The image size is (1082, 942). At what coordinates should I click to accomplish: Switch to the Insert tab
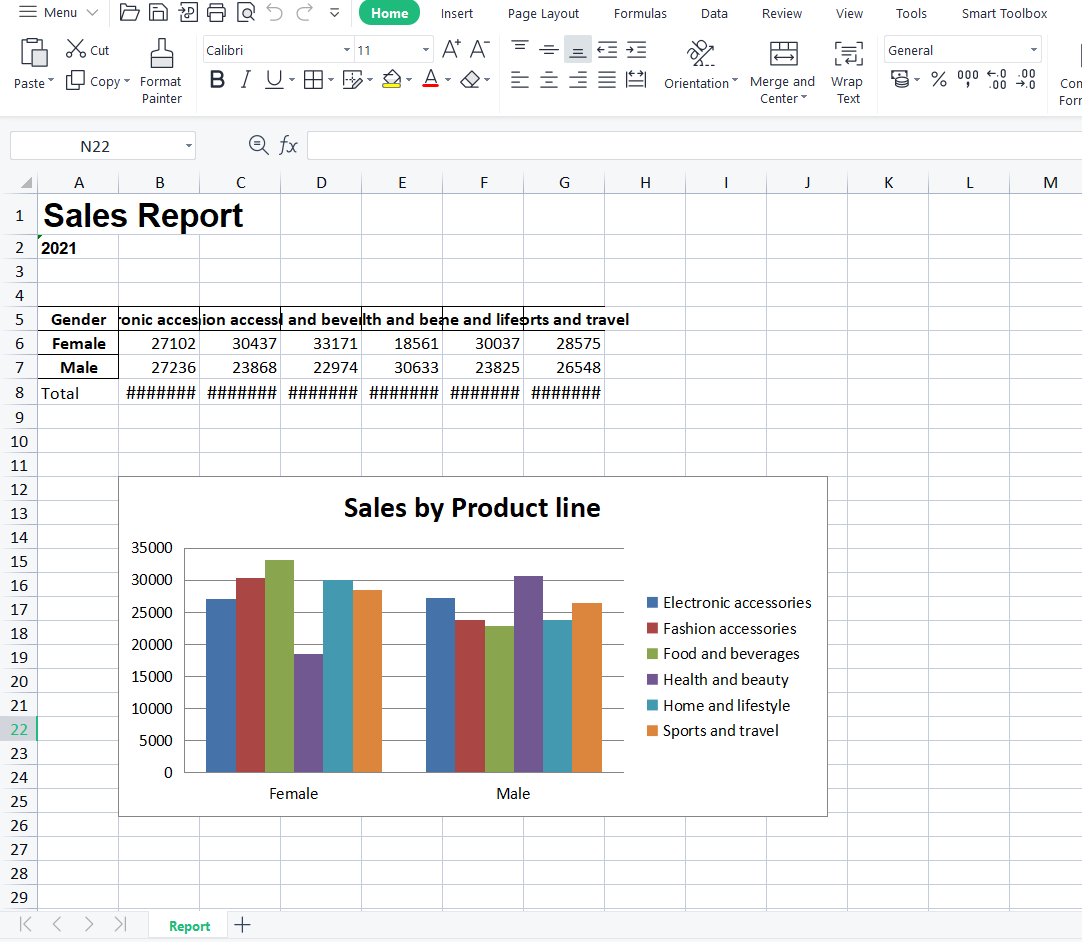(x=457, y=13)
